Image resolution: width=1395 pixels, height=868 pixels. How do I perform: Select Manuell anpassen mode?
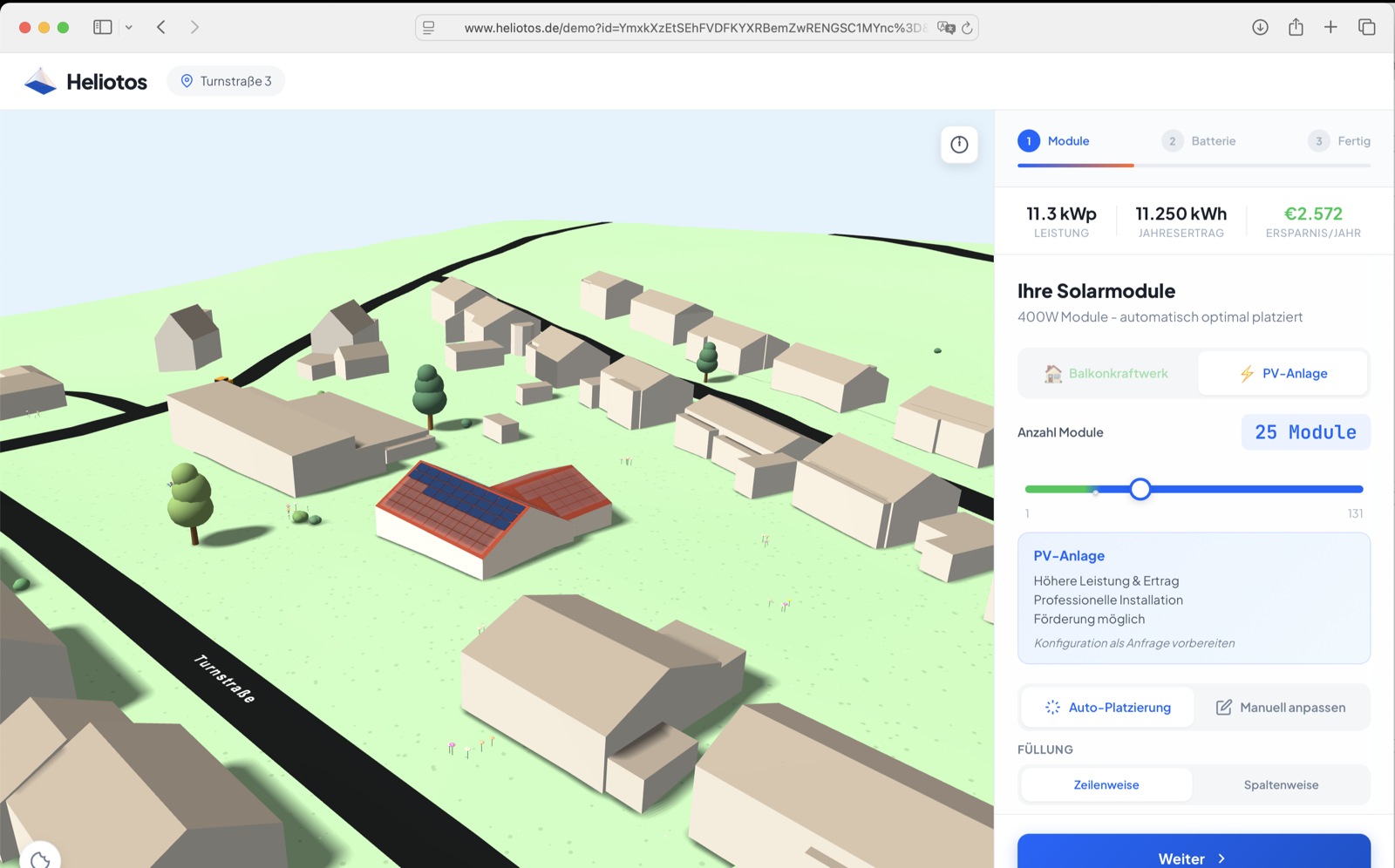pyautogui.click(x=1281, y=708)
